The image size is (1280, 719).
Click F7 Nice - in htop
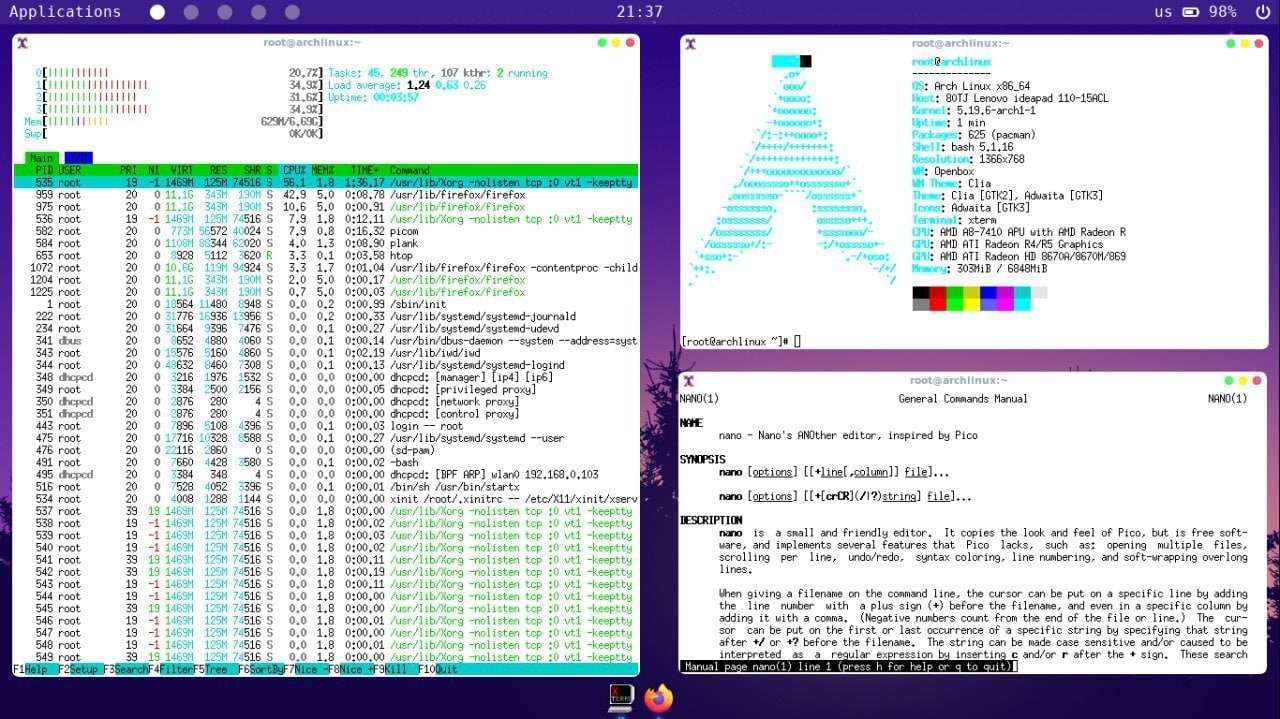point(306,669)
